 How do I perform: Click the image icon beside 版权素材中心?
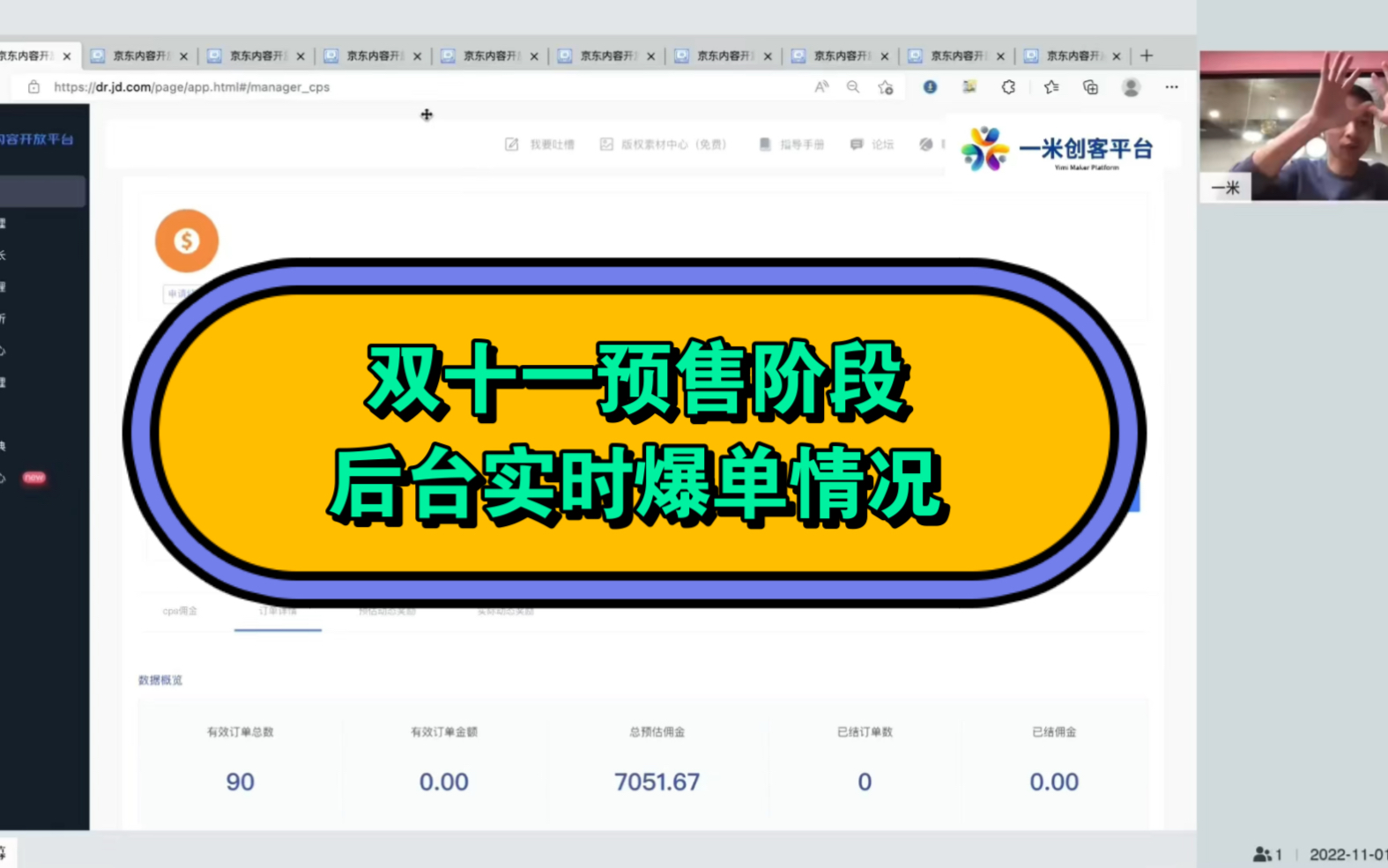click(x=606, y=145)
